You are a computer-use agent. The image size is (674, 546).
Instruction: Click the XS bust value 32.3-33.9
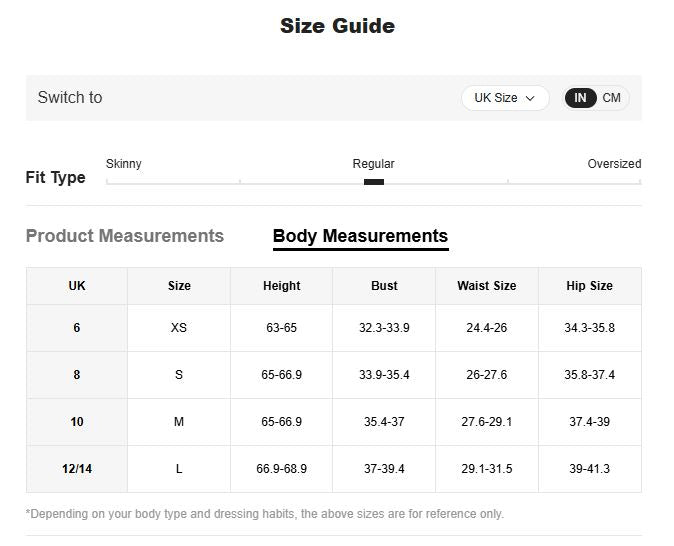pos(384,328)
